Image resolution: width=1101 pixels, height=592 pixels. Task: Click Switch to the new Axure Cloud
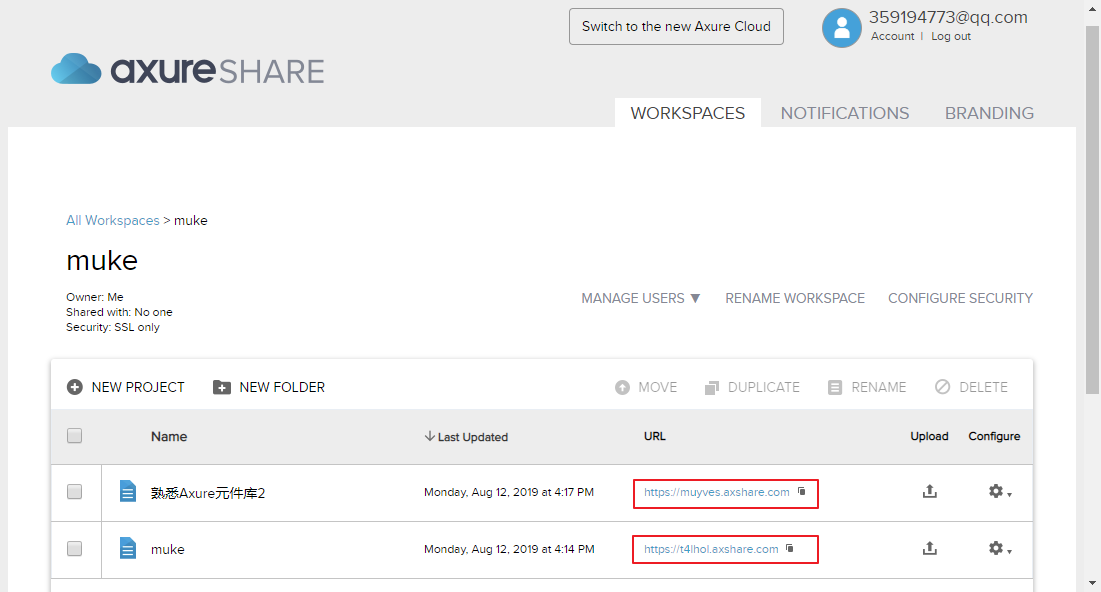pos(676,27)
